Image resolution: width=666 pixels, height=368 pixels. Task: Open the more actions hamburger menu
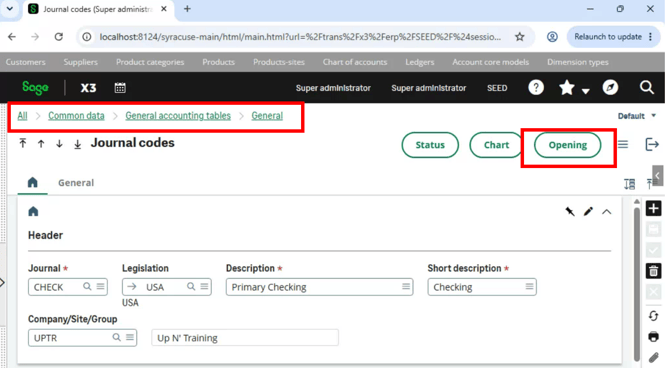(x=623, y=144)
